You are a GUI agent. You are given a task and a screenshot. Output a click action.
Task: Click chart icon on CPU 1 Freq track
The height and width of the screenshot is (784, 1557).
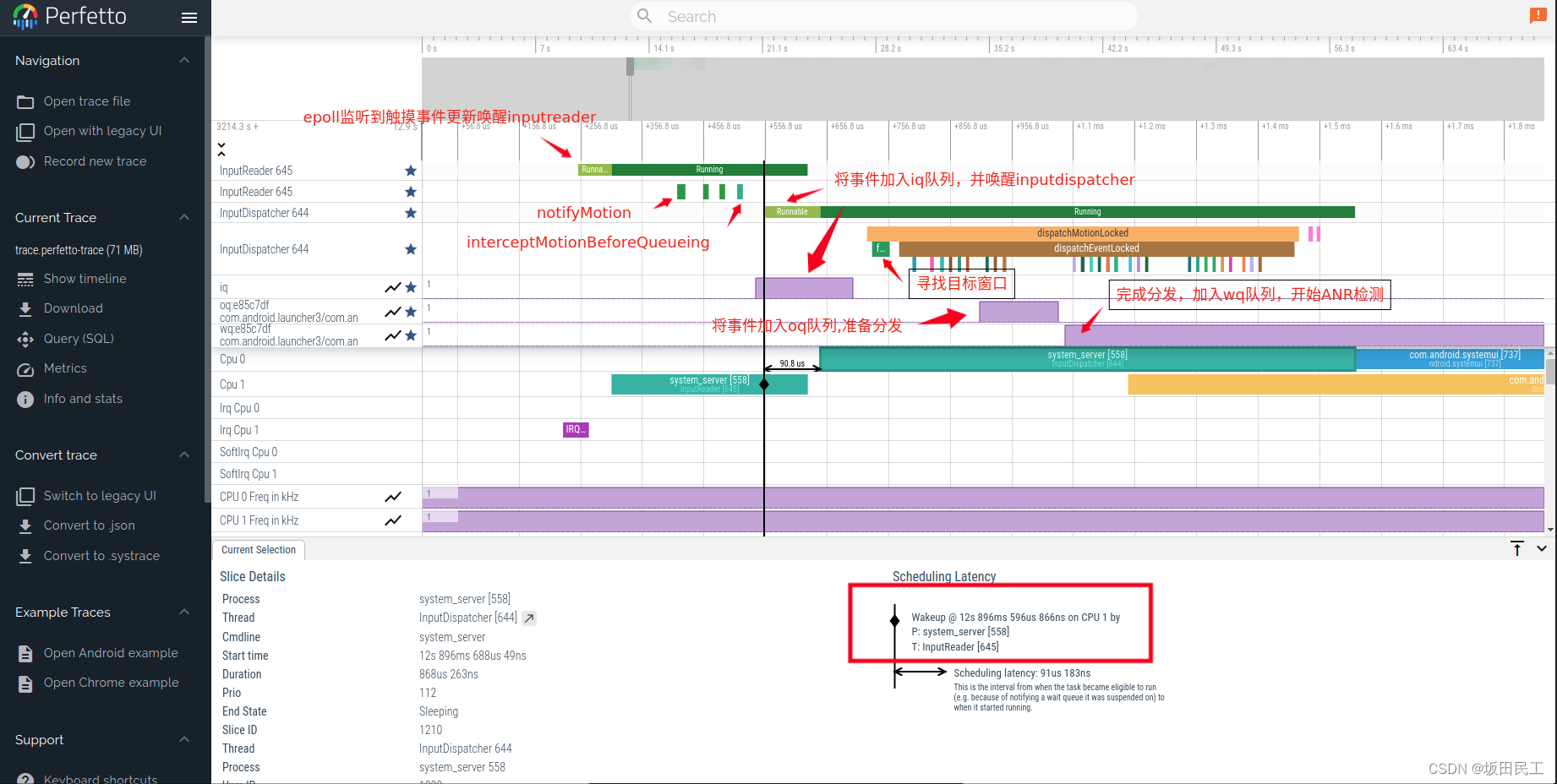(393, 520)
